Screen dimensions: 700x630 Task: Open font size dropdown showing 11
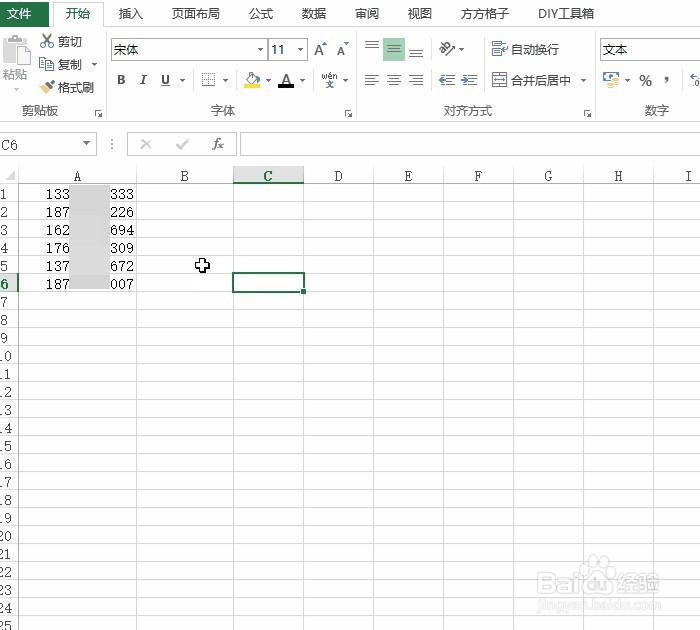coord(300,50)
